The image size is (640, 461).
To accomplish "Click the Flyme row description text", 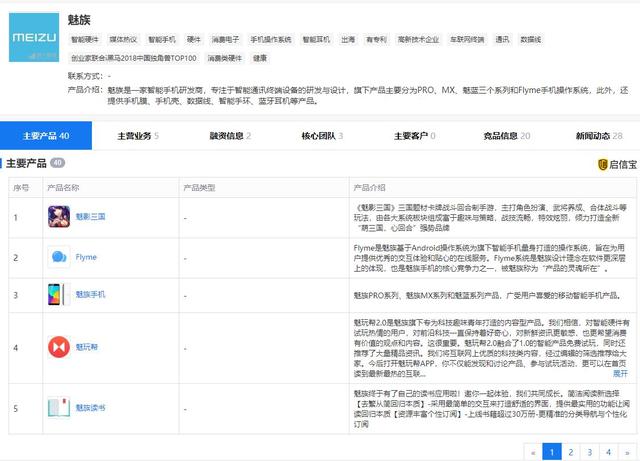I will pyautogui.click(x=490, y=258).
